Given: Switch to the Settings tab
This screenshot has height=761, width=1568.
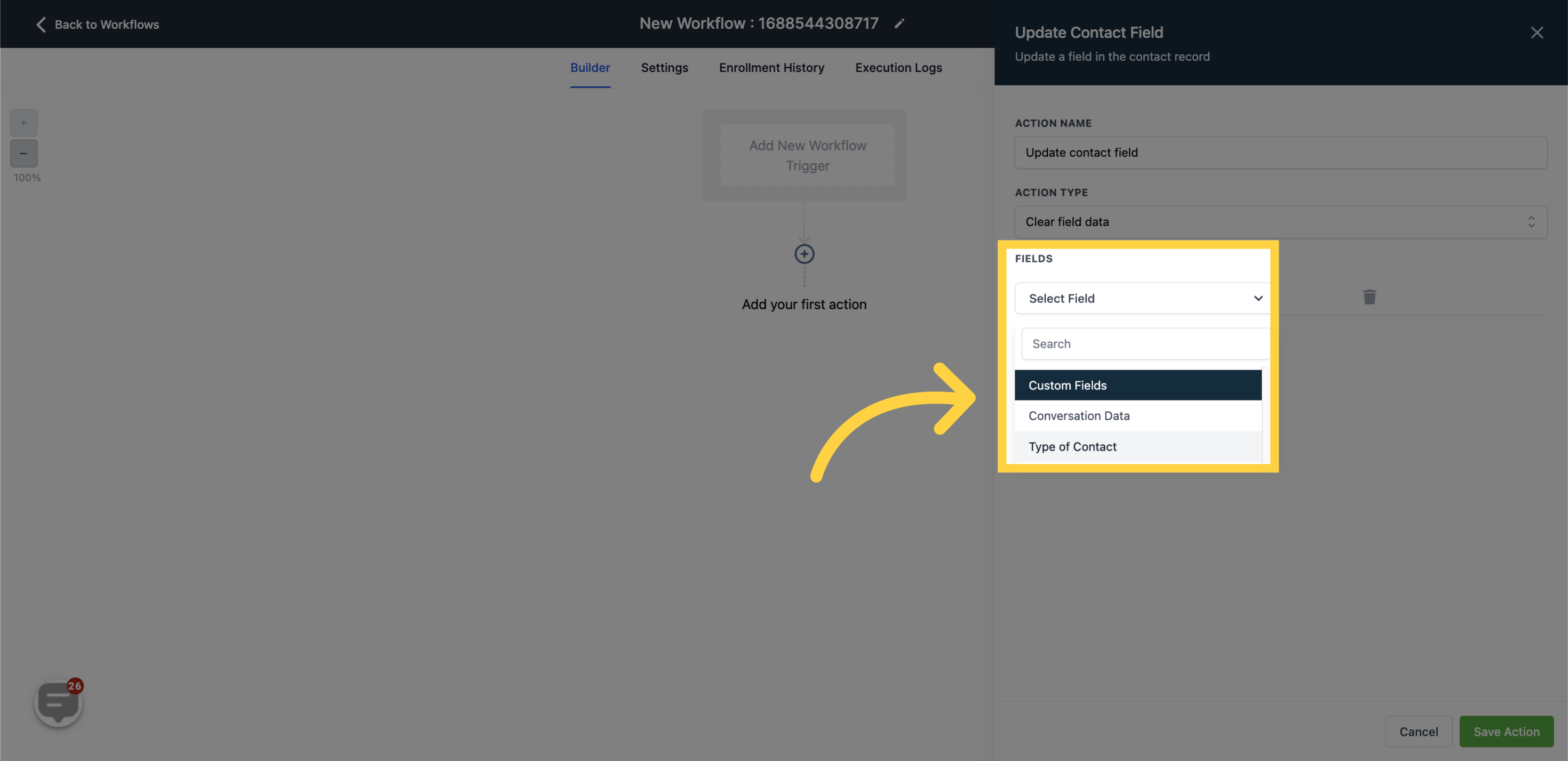Looking at the screenshot, I should pyautogui.click(x=664, y=68).
